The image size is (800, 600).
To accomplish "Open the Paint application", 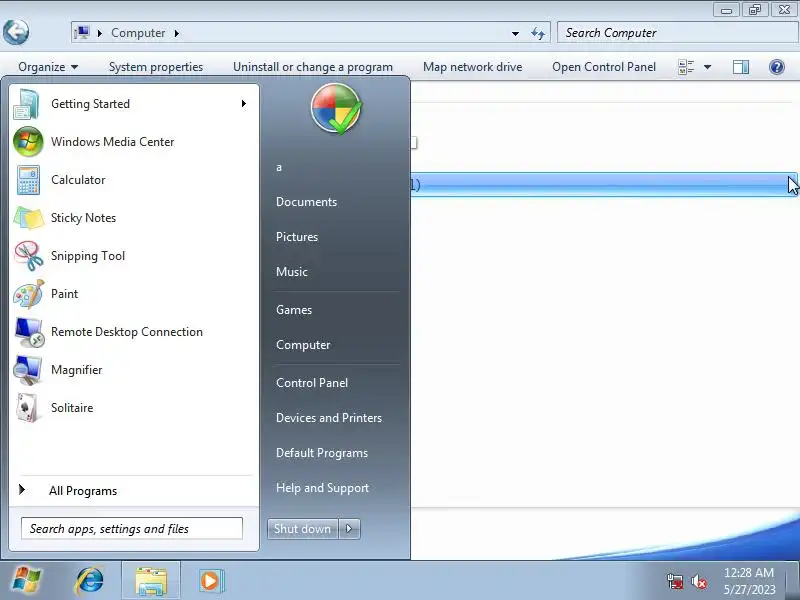I will tap(134, 293).
